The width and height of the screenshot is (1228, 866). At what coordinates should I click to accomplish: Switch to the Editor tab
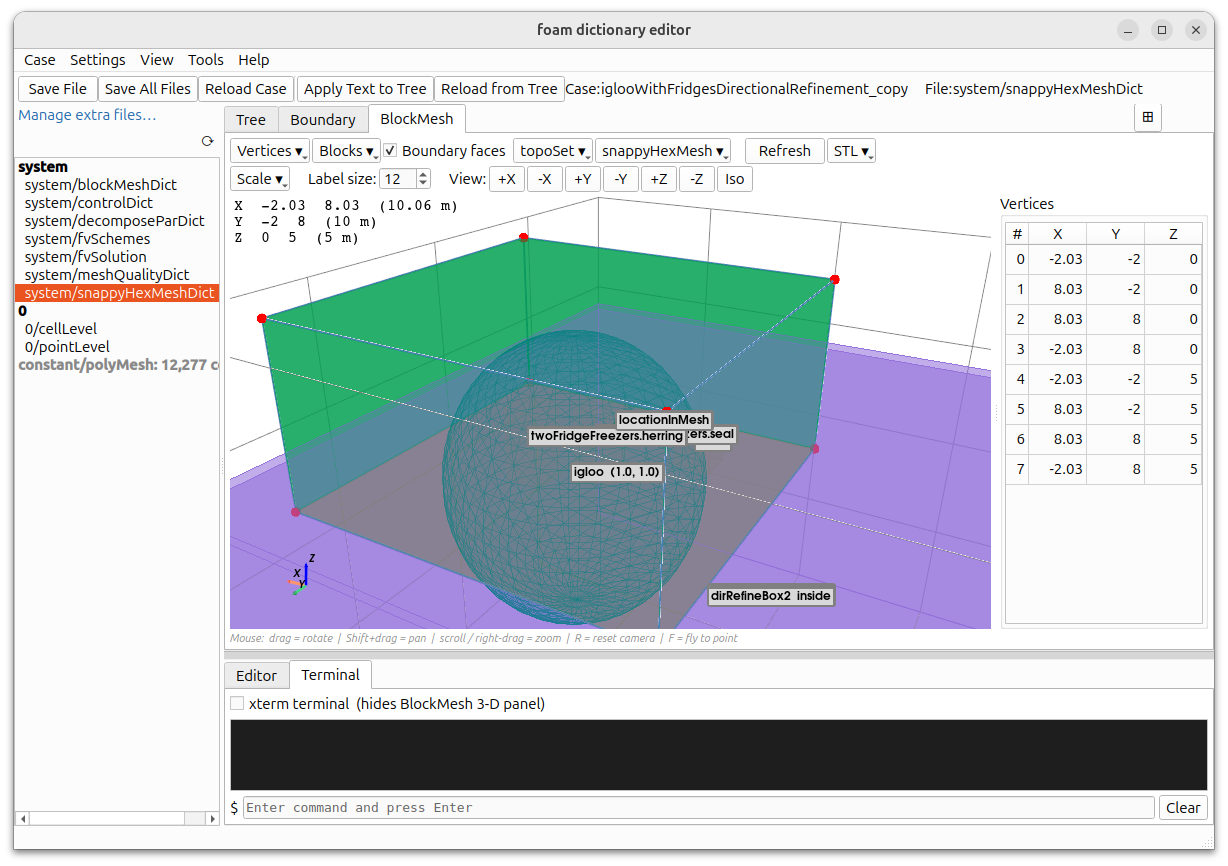coord(256,676)
